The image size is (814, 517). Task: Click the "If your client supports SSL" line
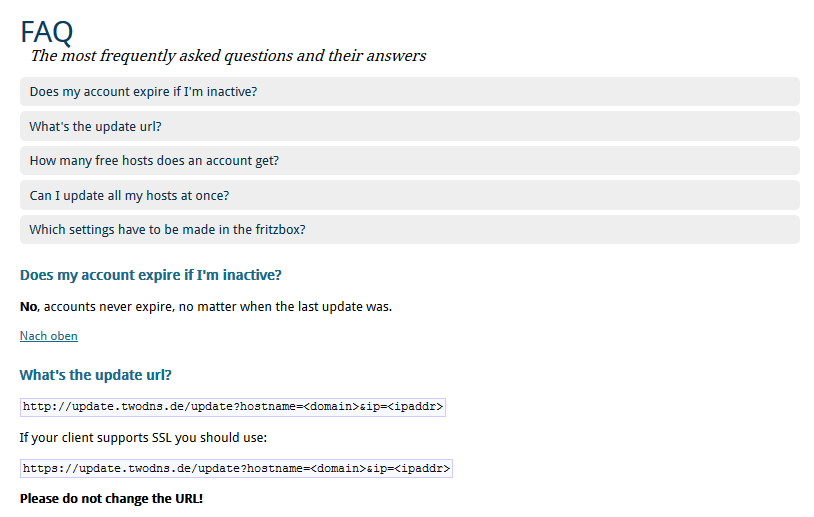pyautogui.click(x=143, y=438)
